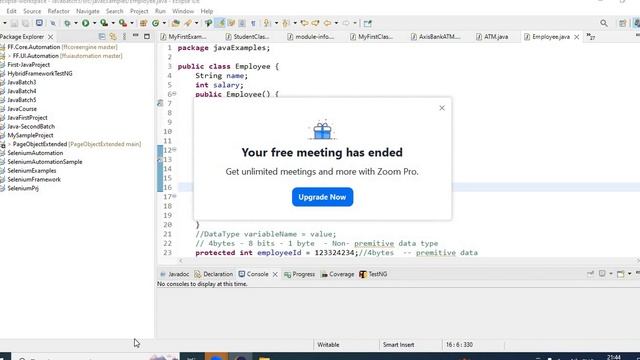Collapse the code fold at line 12
640x360 pixels.
coord(174,150)
